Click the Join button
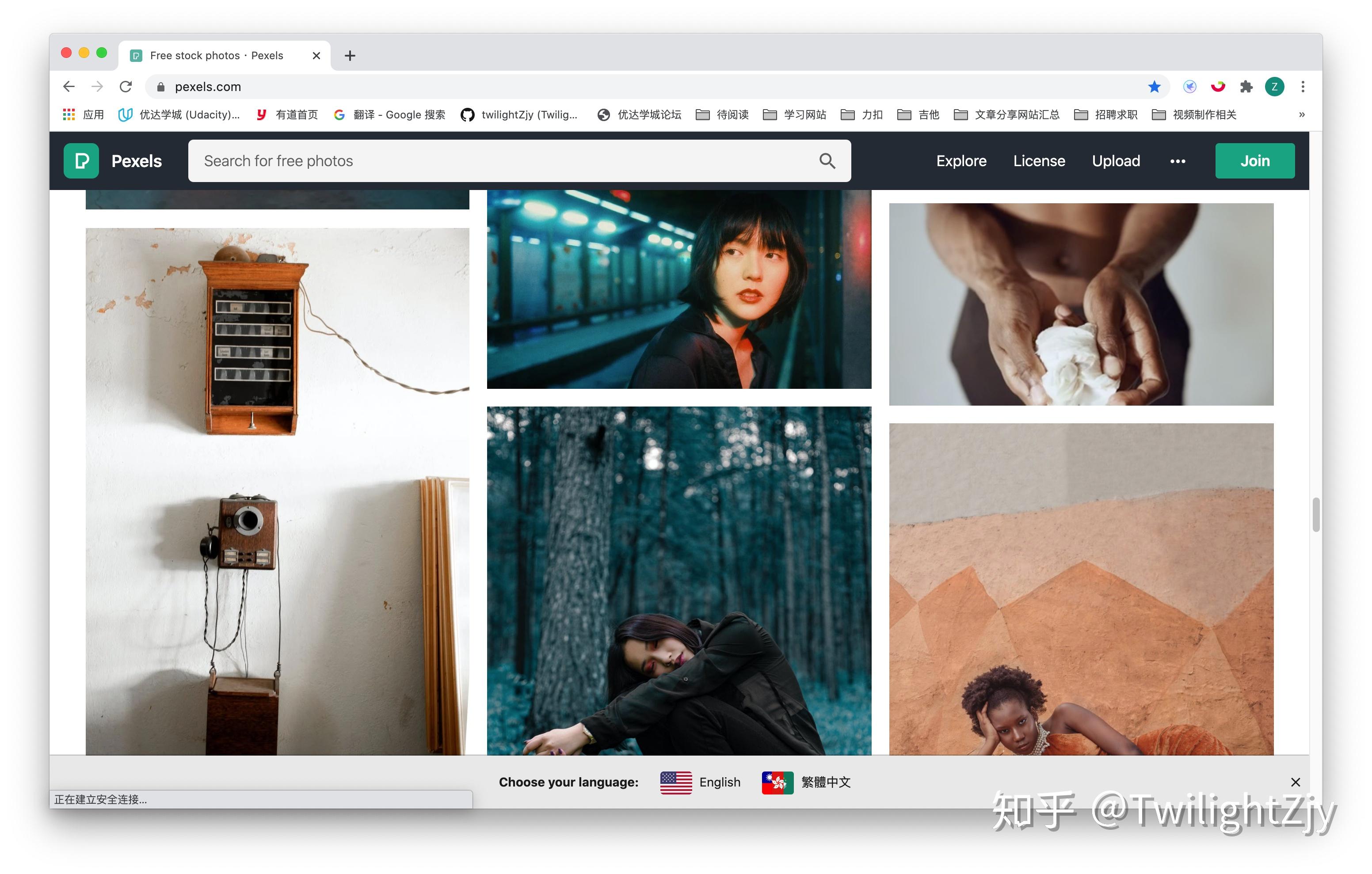This screenshot has width=1372, height=874. point(1254,161)
